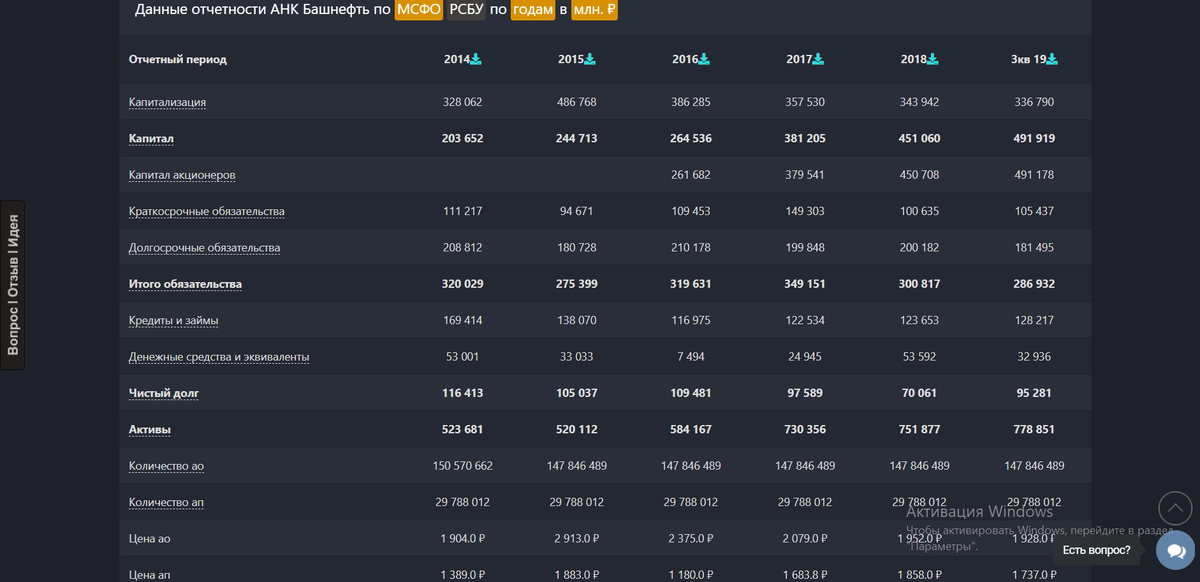Click the 2016 column header
1200x582 pixels.
point(685,59)
